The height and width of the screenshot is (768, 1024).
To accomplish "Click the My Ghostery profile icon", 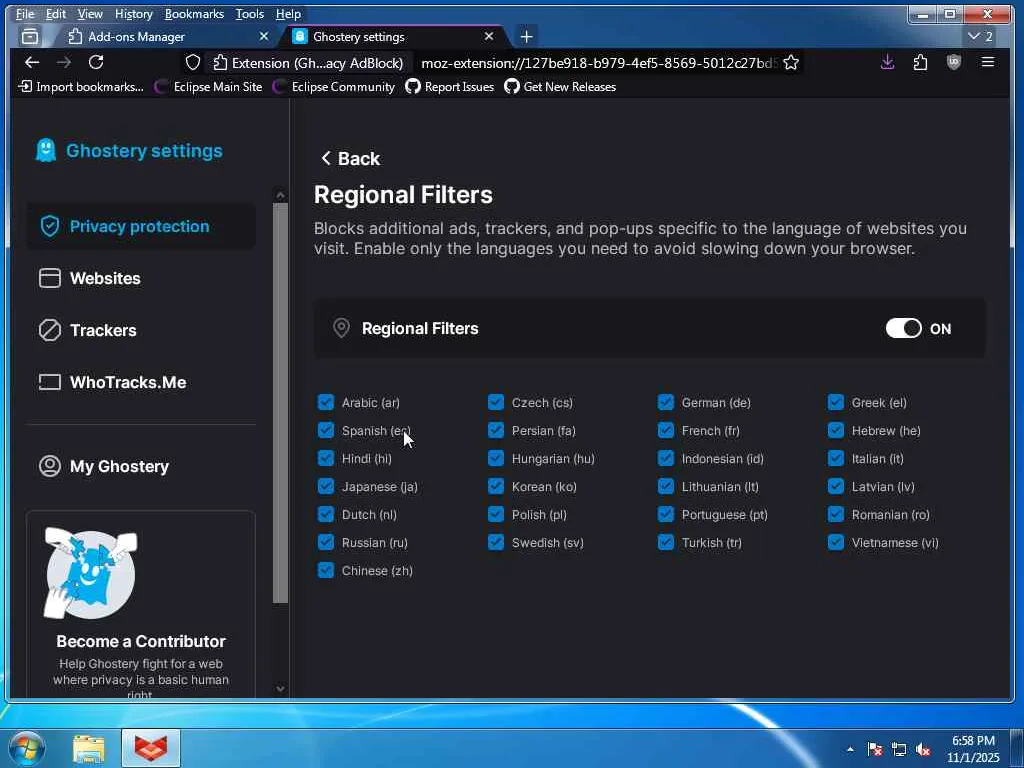I will click(x=50, y=466).
